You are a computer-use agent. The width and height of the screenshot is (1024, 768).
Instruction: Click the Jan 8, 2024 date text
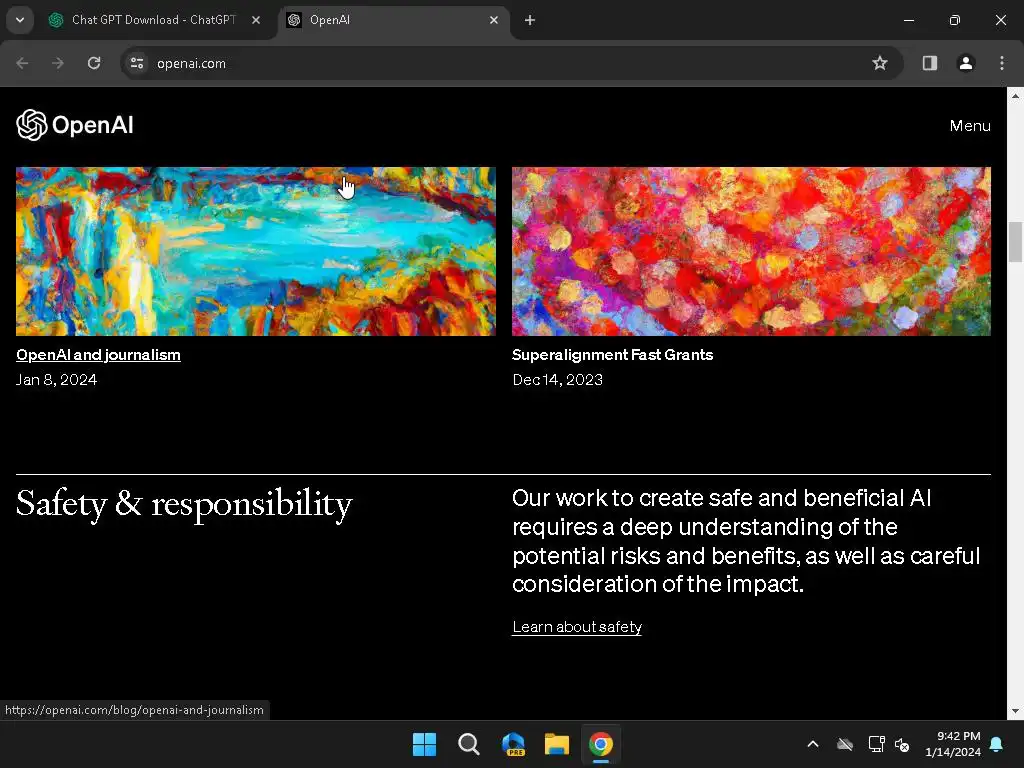(56, 379)
